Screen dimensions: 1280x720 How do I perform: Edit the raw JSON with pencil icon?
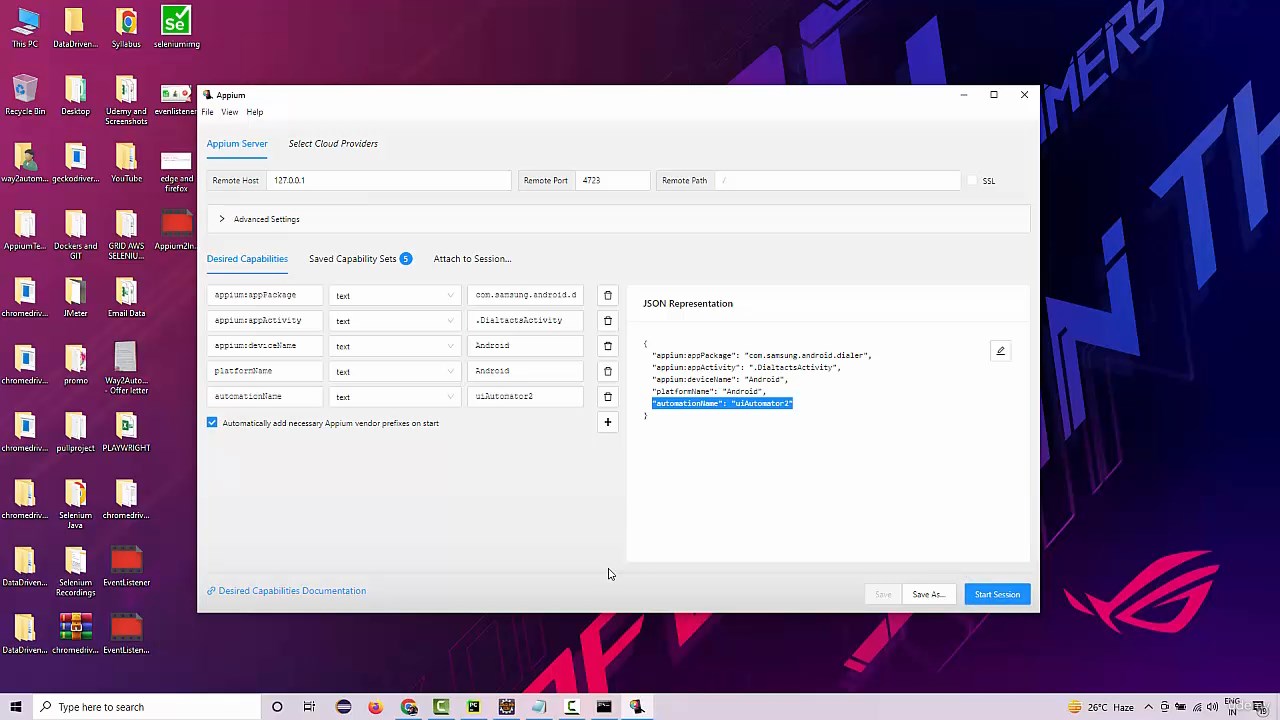click(1000, 351)
